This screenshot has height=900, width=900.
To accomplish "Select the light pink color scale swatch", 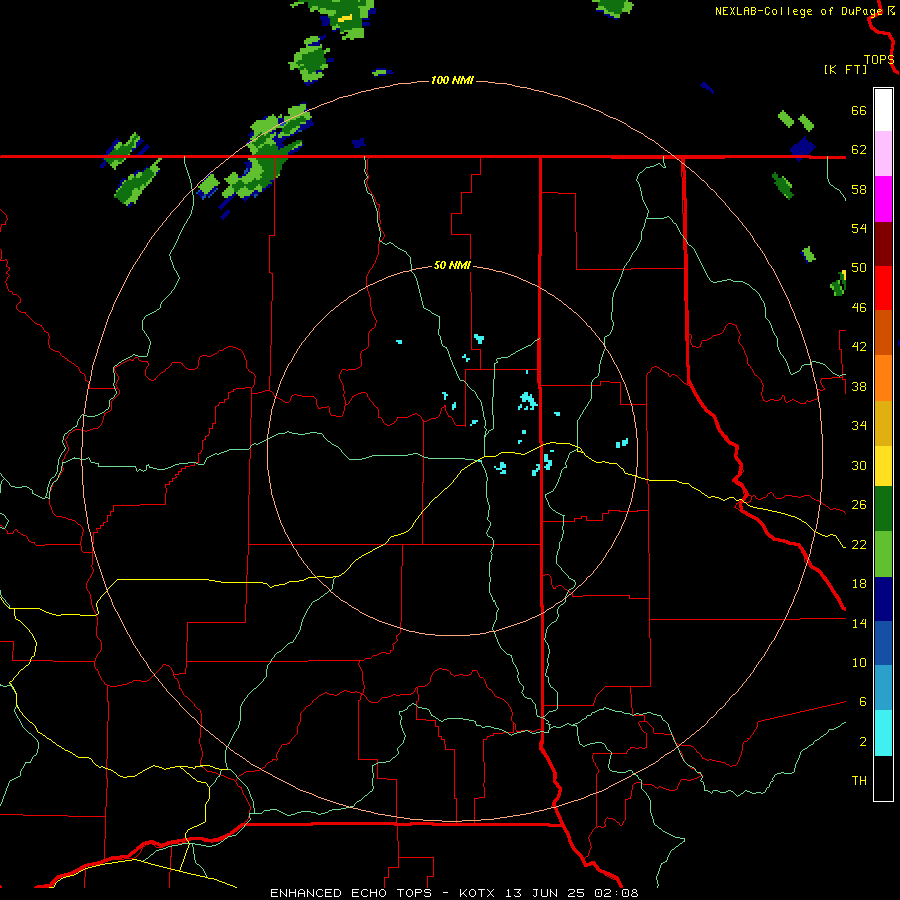I will coord(883,154).
